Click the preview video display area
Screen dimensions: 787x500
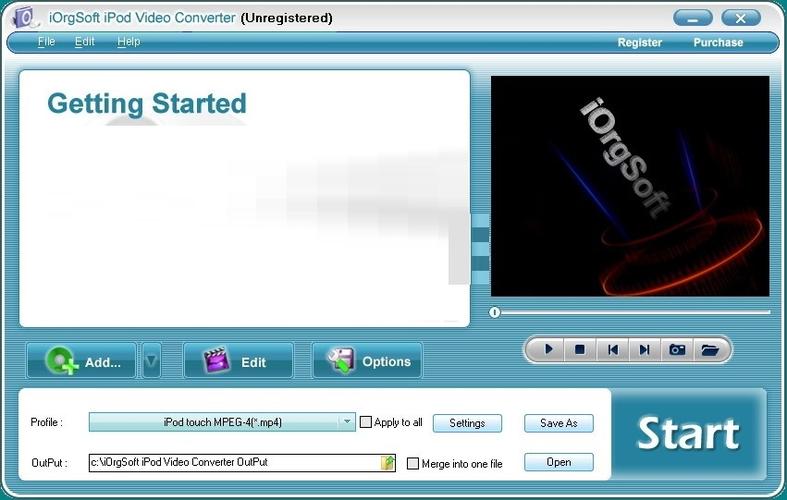point(630,186)
